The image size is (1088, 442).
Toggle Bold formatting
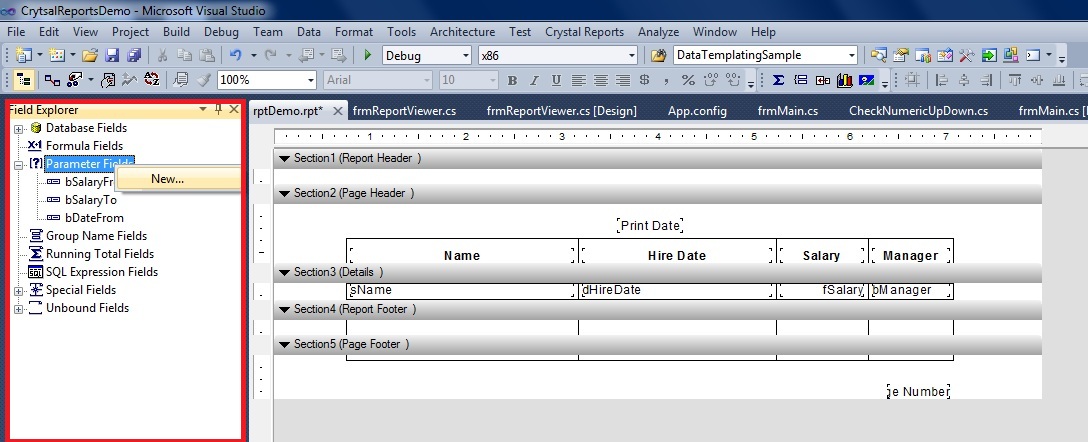[512, 80]
